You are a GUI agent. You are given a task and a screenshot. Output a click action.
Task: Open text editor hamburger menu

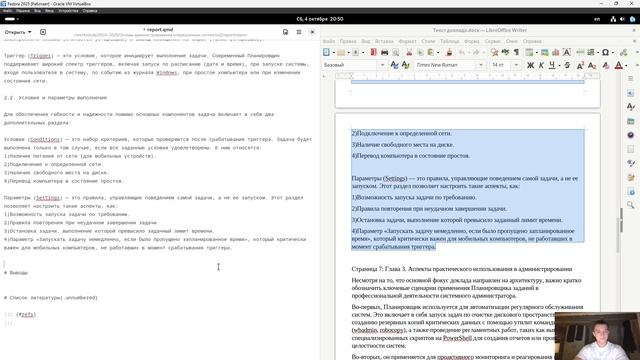point(299,32)
